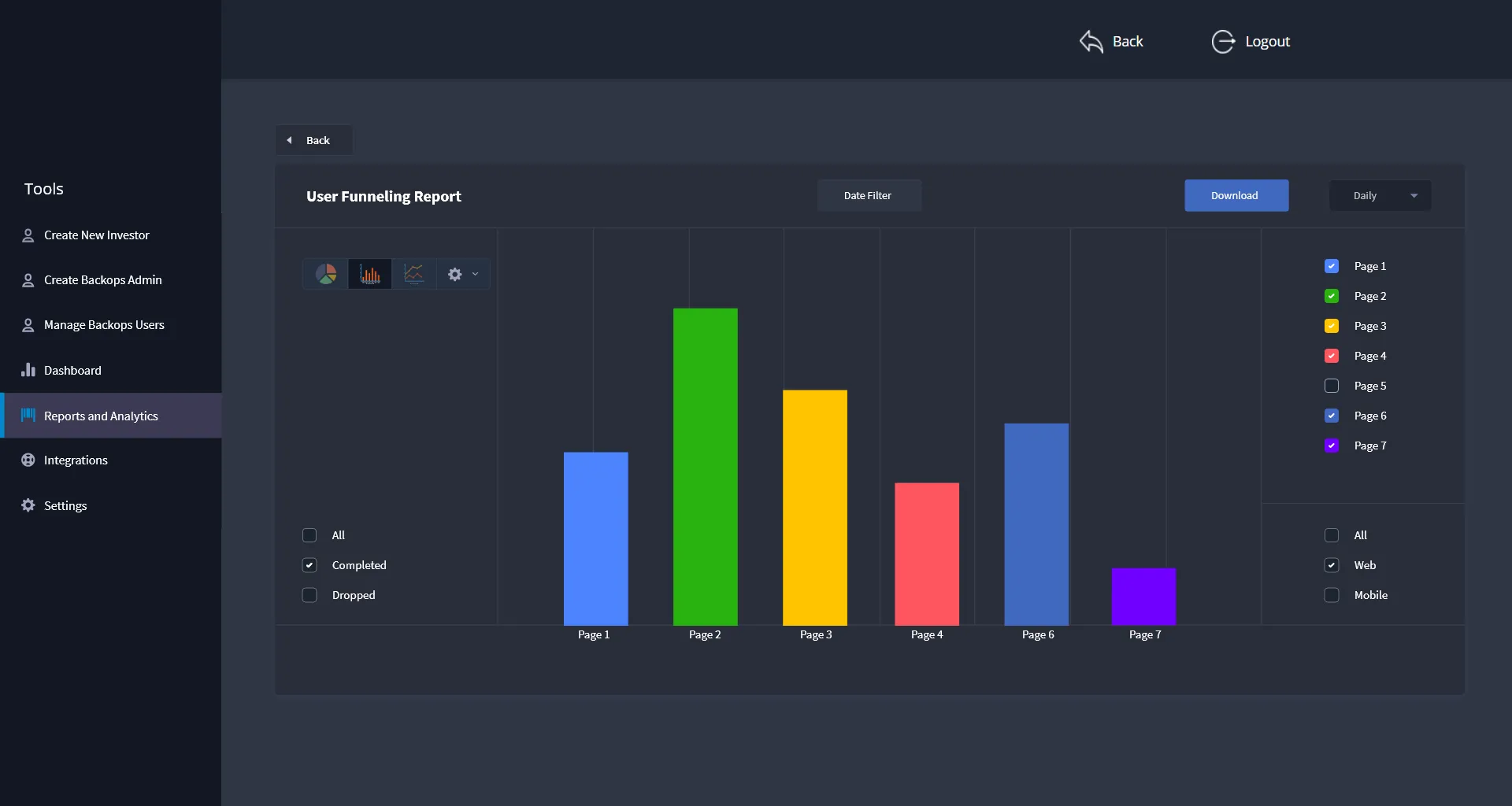Check the Dropped filter checkbox
Viewport: 1512px width, 806px height.
(309, 595)
